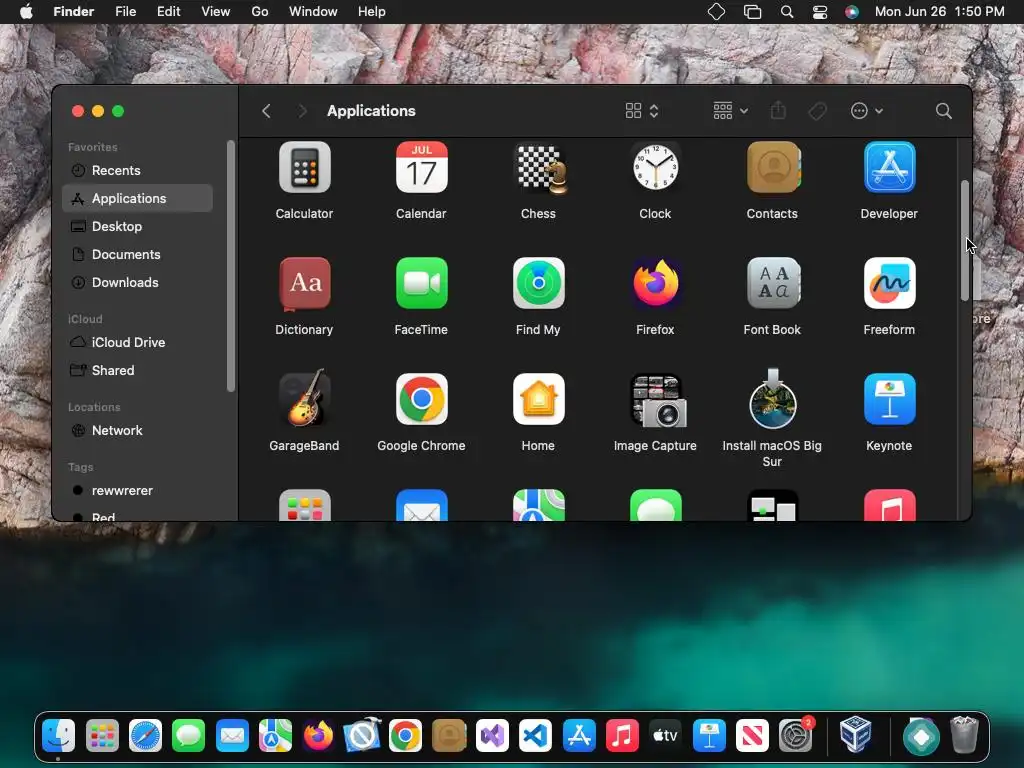Image resolution: width=1024 pixels, height=768 pixels.
Task: Click the date and time display
Action: (939, 12)
